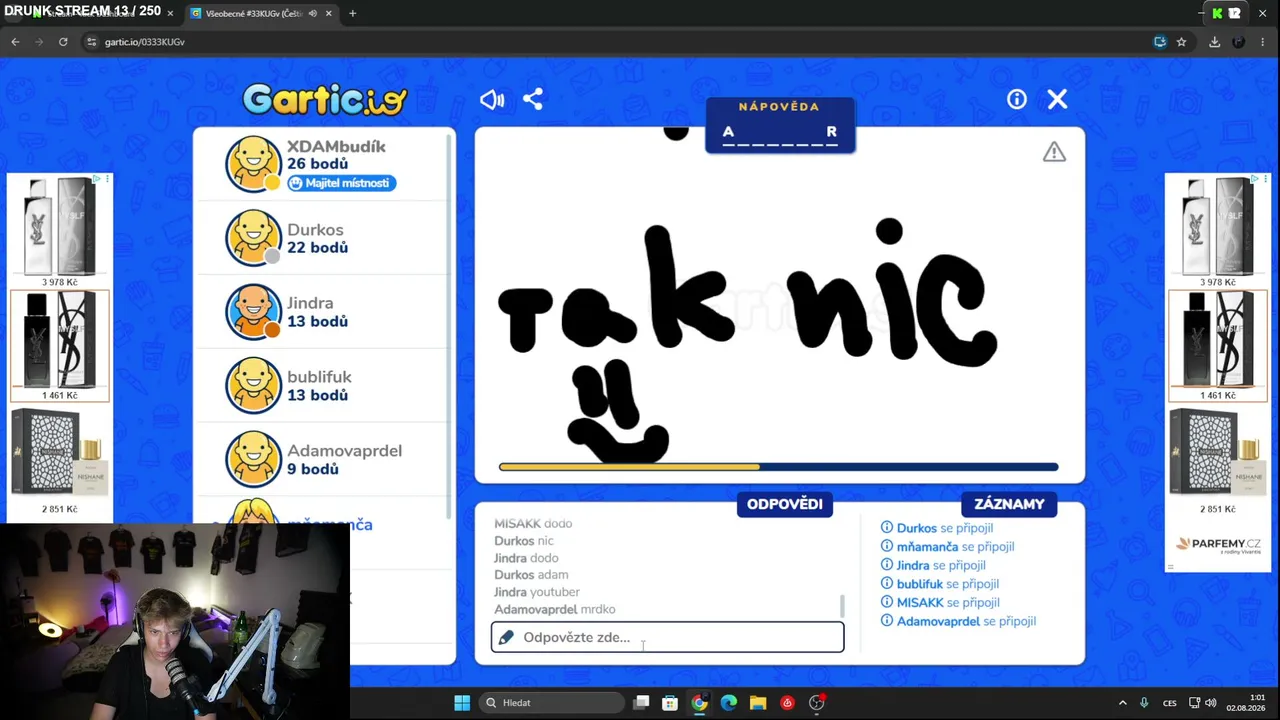Close the Všeobecné #33KUGv browser tab
The height and width of the screenshot is (720, 1280).
[329, 14]
